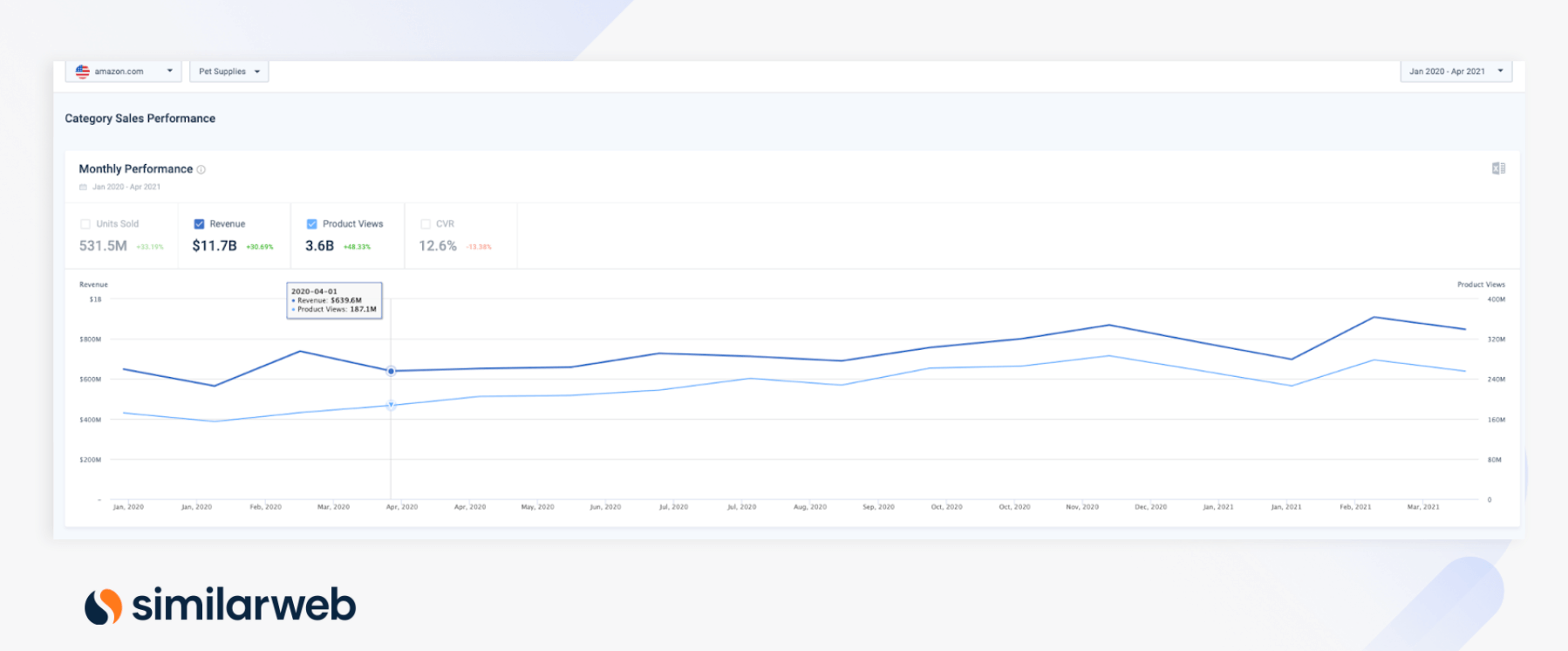This screenshot has height=651, width=1568.
Task: Click the 2020-04-01 chart tooltip box
Action: point(334,300)
